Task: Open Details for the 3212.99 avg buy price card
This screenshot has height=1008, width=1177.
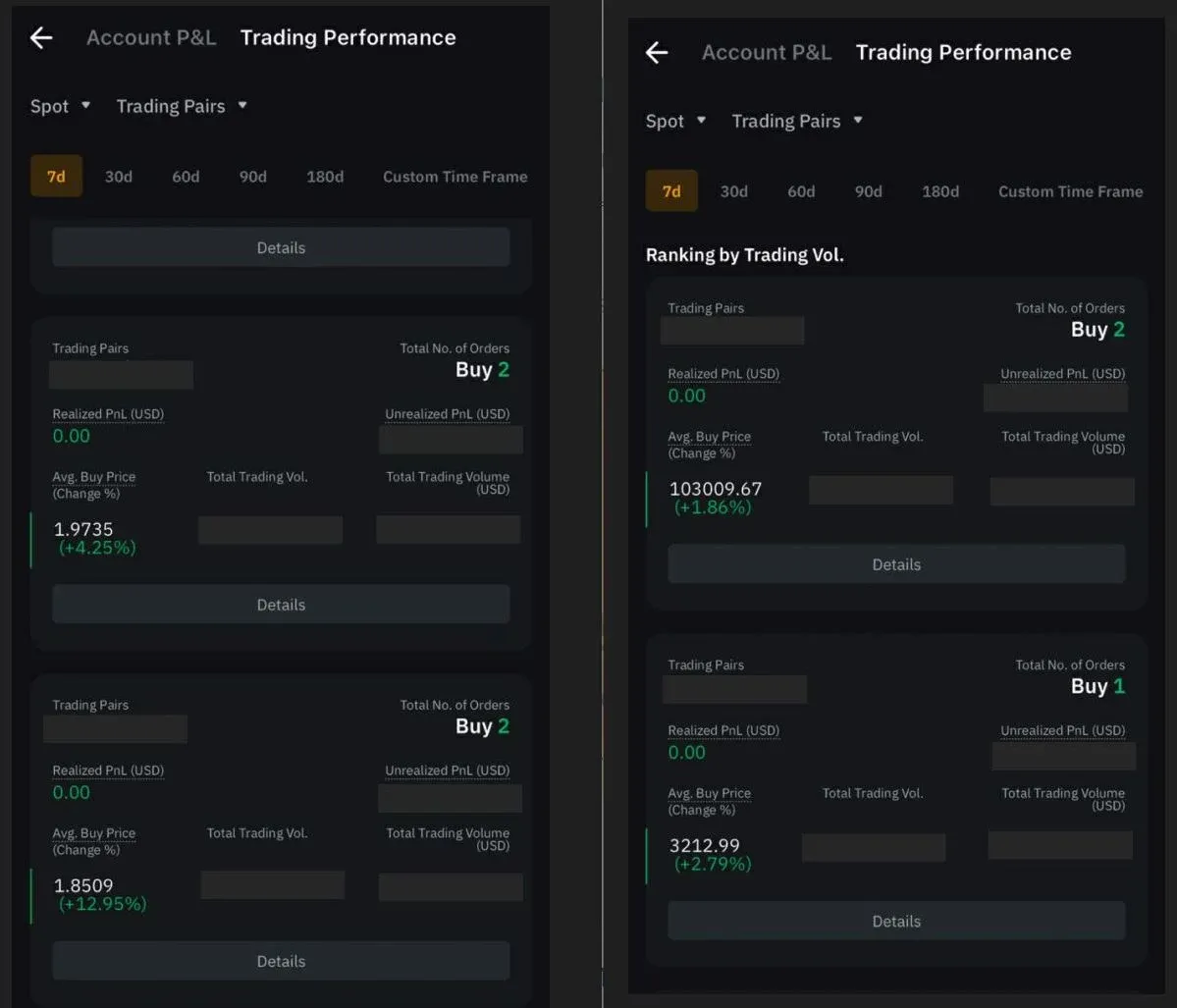Action: 896,921
